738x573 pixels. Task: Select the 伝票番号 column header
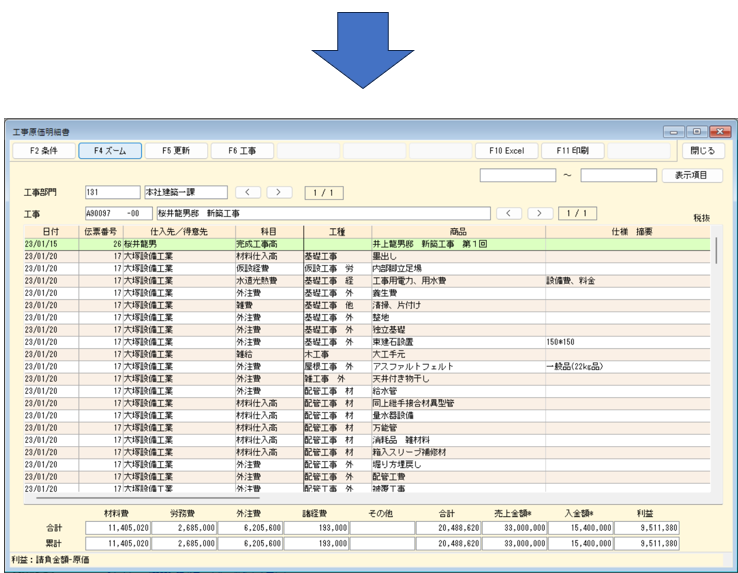pyautogui.click(x=101, y=232)
